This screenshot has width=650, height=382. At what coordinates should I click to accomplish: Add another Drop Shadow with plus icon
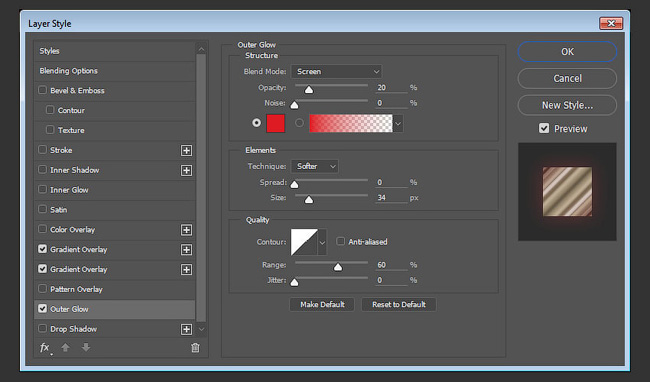coord(187,329)
